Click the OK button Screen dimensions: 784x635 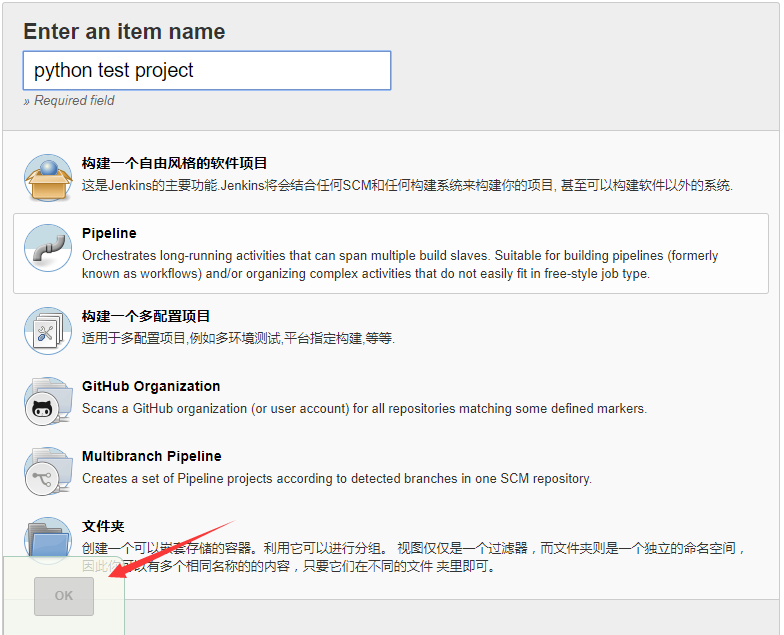click(64, 596)
